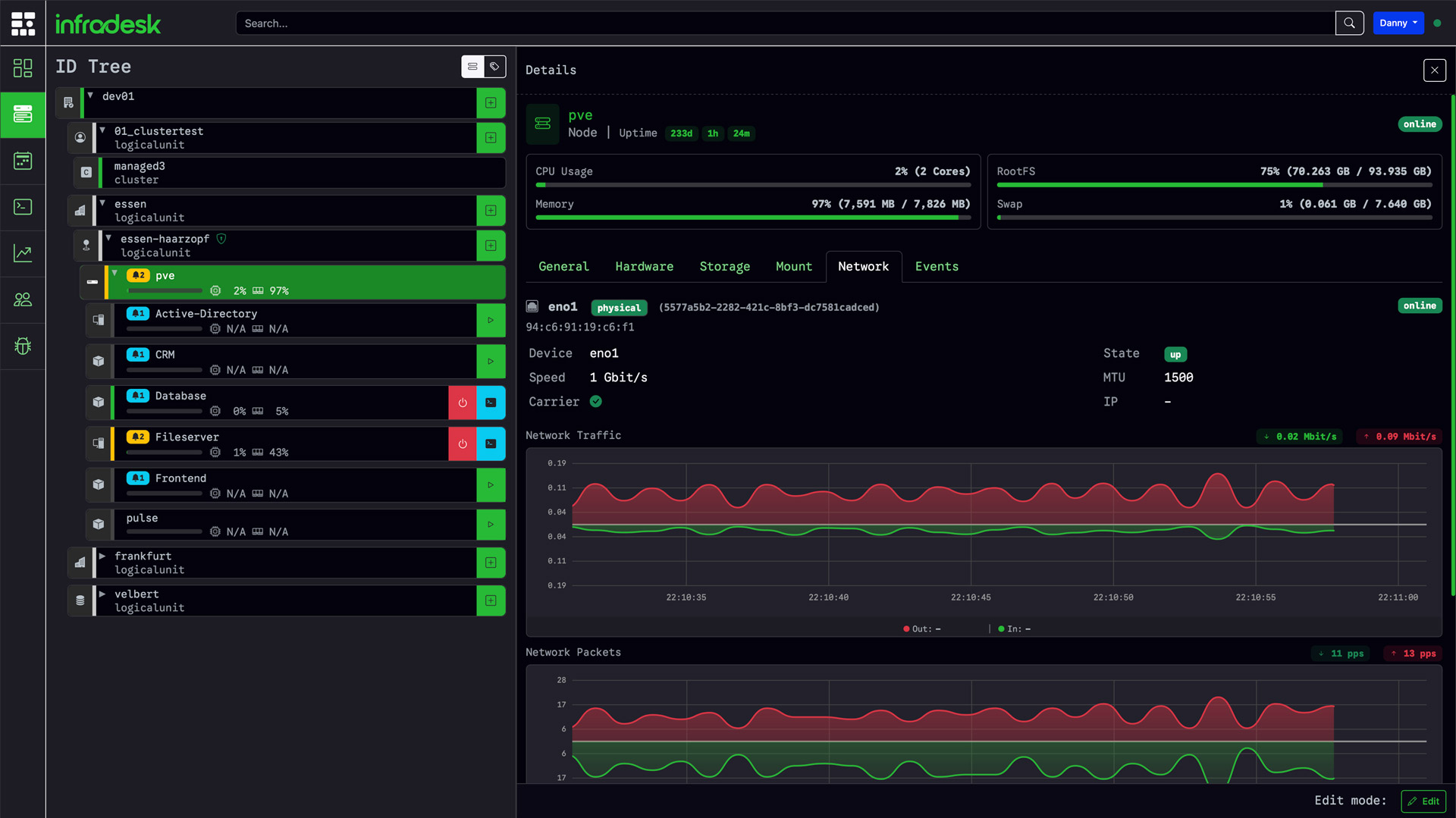Click the CPU Usage progress bar

click(753, 185)
